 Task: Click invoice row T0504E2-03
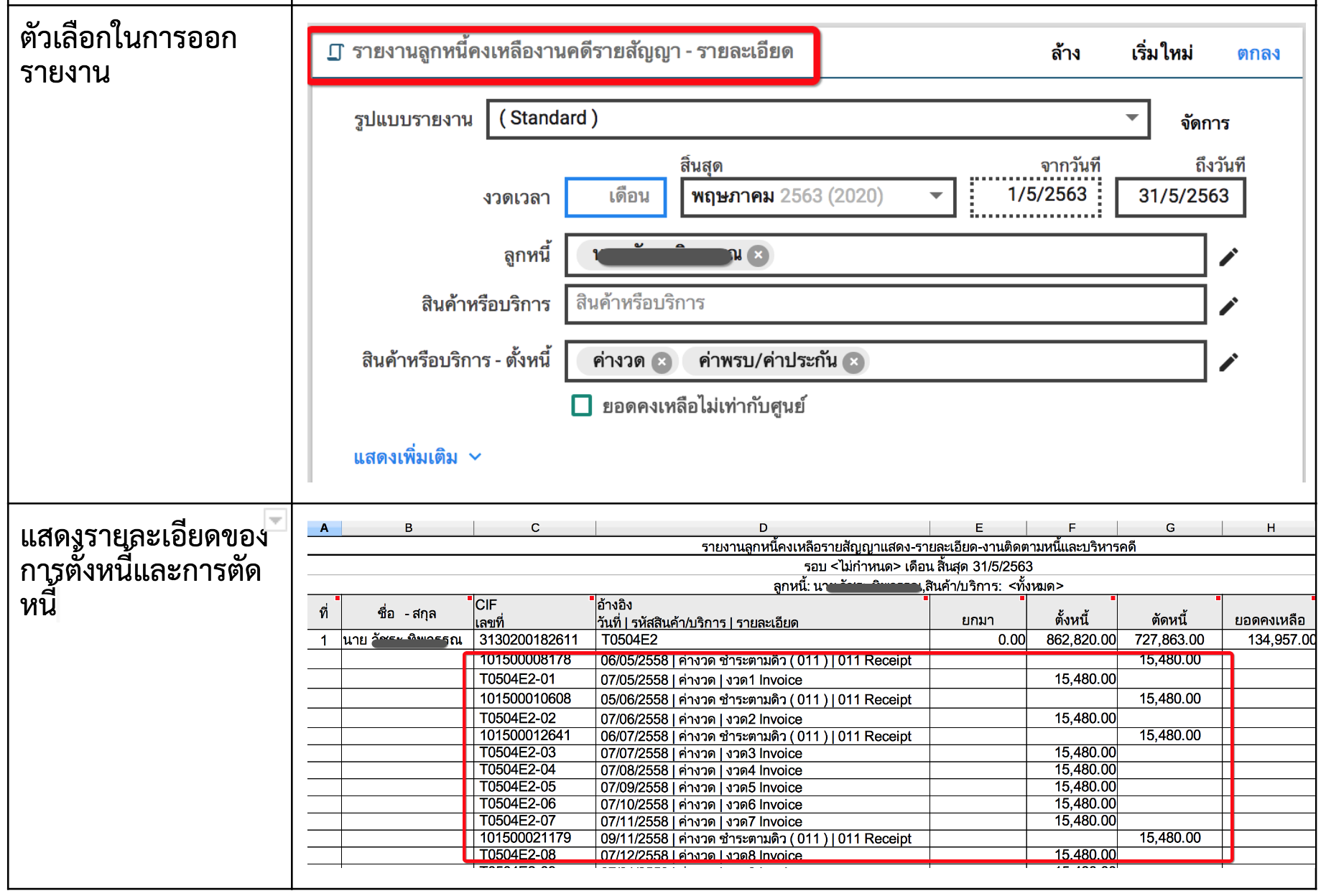(517, 753)
